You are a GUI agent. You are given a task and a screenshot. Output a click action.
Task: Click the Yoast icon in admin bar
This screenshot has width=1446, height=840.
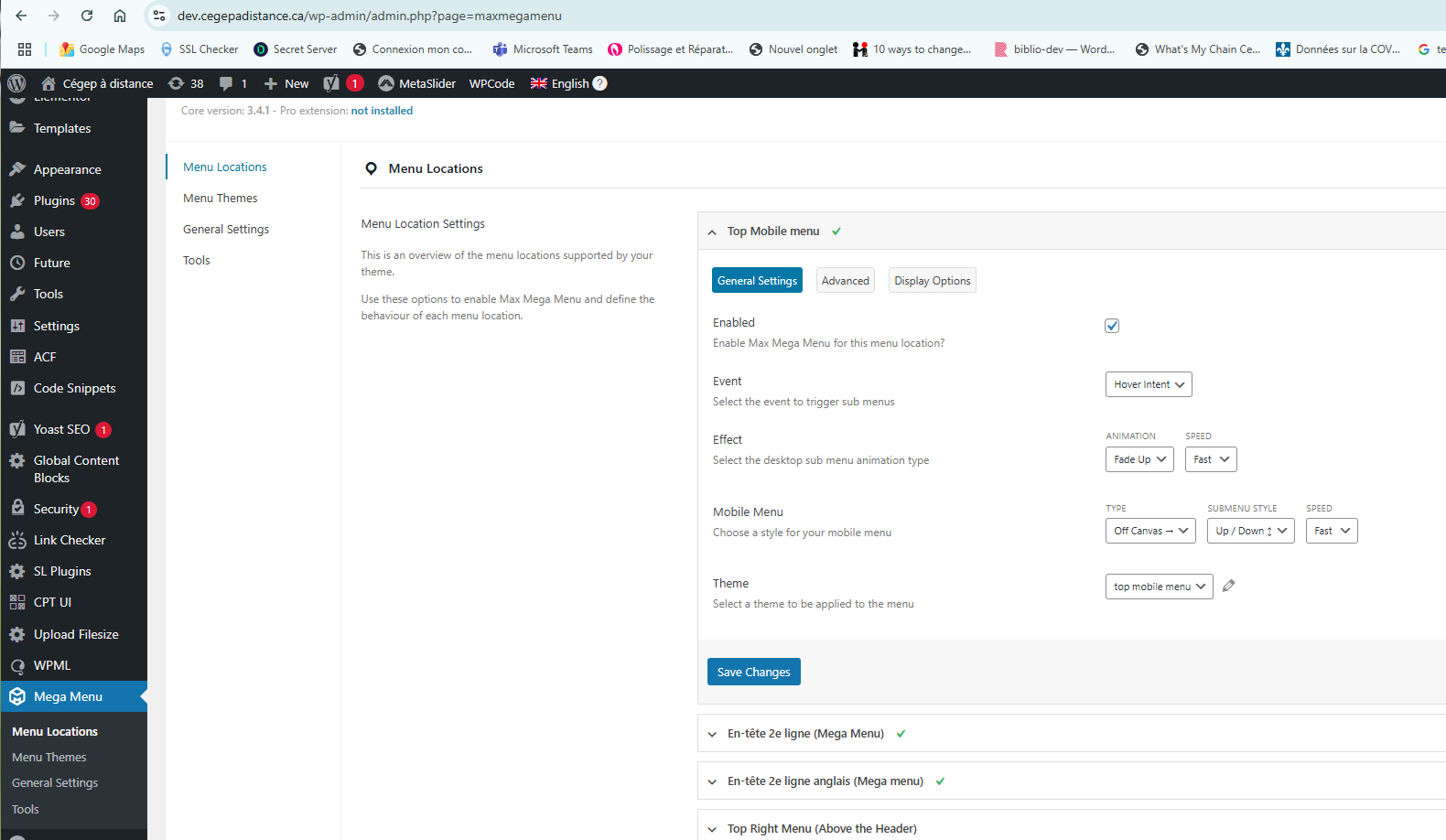[331, 83]
